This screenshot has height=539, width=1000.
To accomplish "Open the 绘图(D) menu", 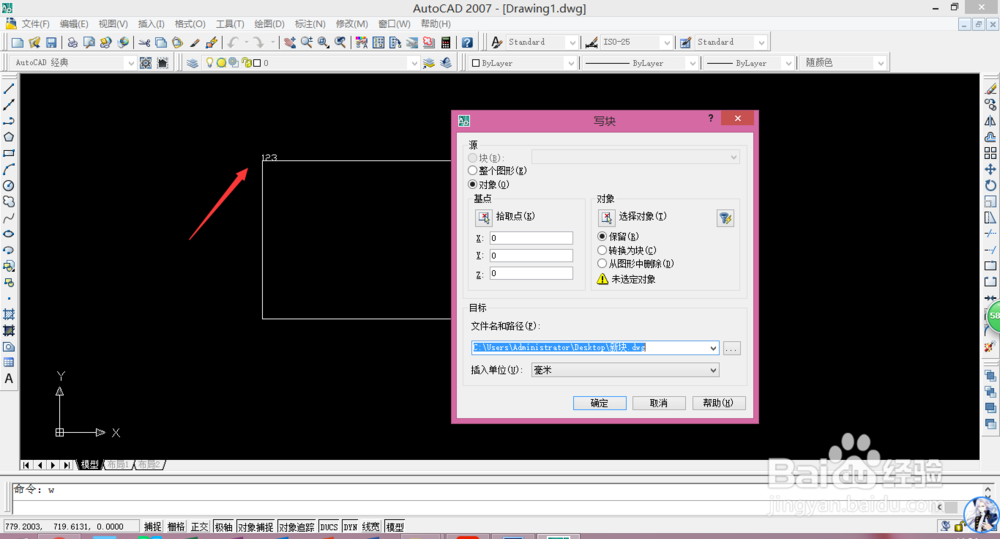I will (x=269, y=24).
